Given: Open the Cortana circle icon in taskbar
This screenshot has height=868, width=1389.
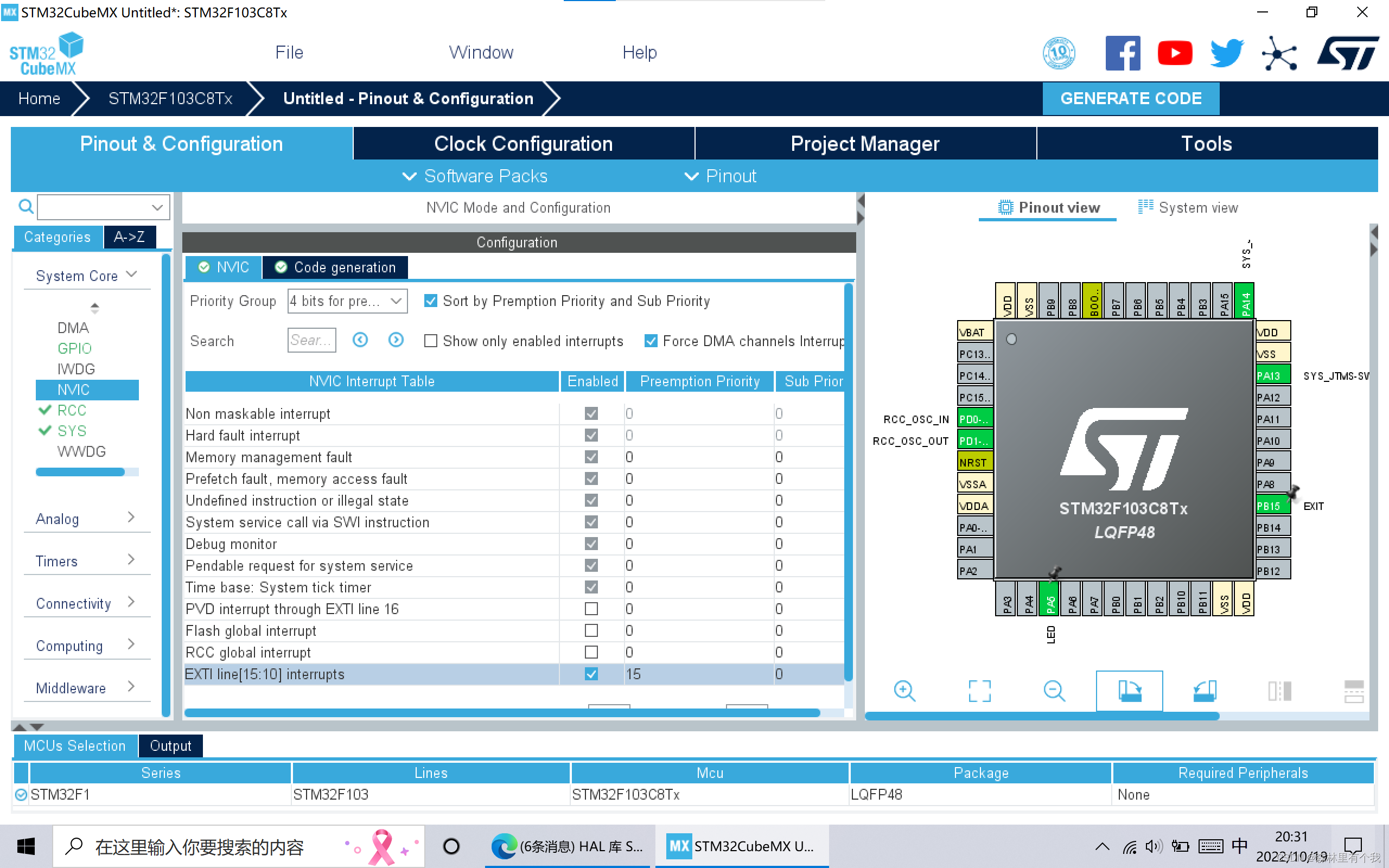Looking at the screenshot, I should point(451,846).
